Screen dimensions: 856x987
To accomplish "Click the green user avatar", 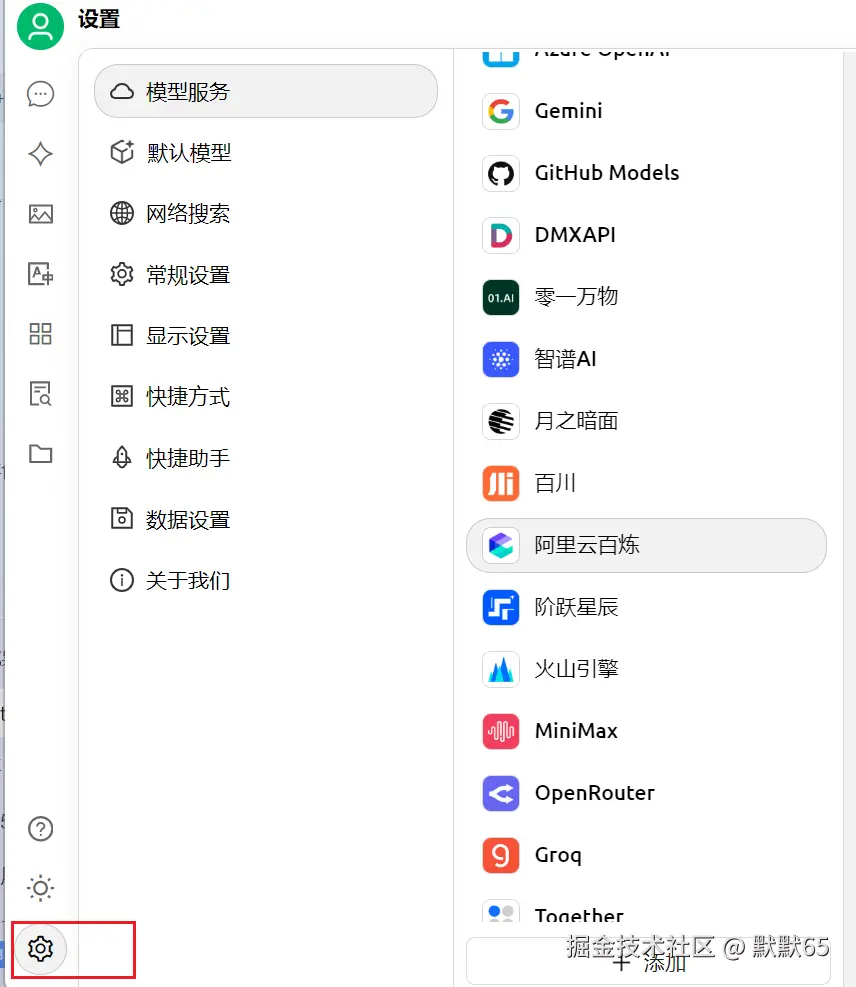I will (x=40, y=27).
